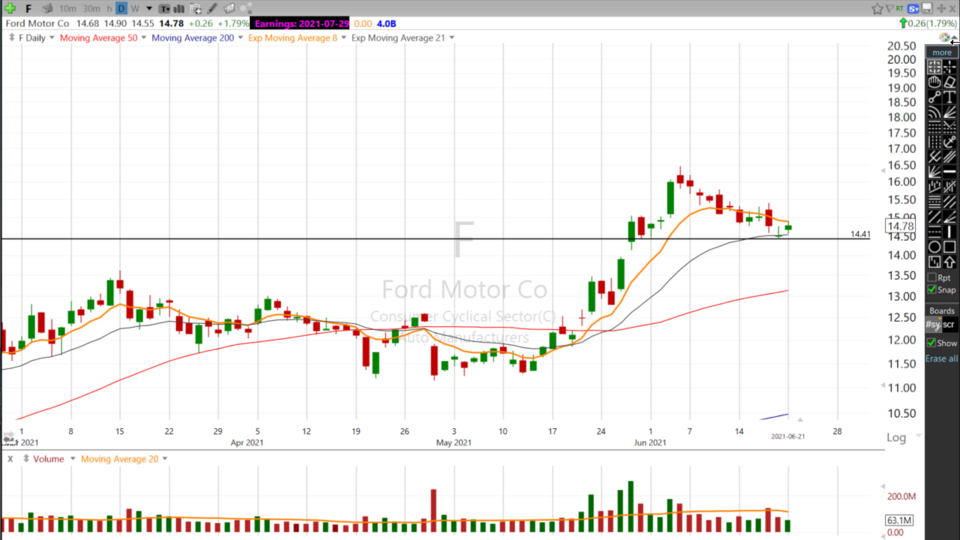
Task: Click the move-window cross arrows icon
Action: coord(942,9)
